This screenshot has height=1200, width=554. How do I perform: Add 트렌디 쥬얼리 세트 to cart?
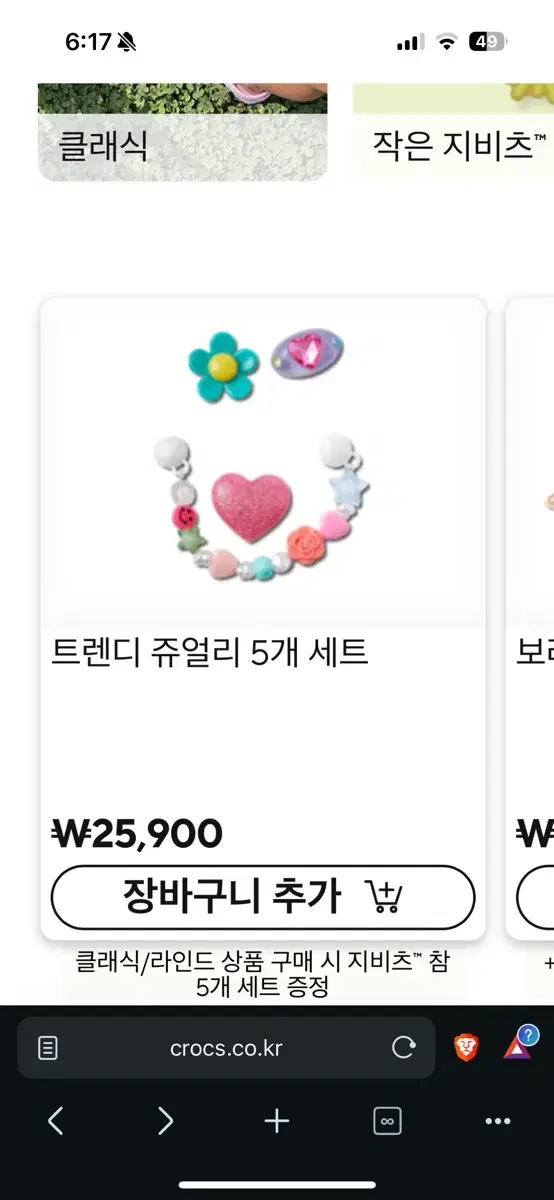(x=263, y=897)
